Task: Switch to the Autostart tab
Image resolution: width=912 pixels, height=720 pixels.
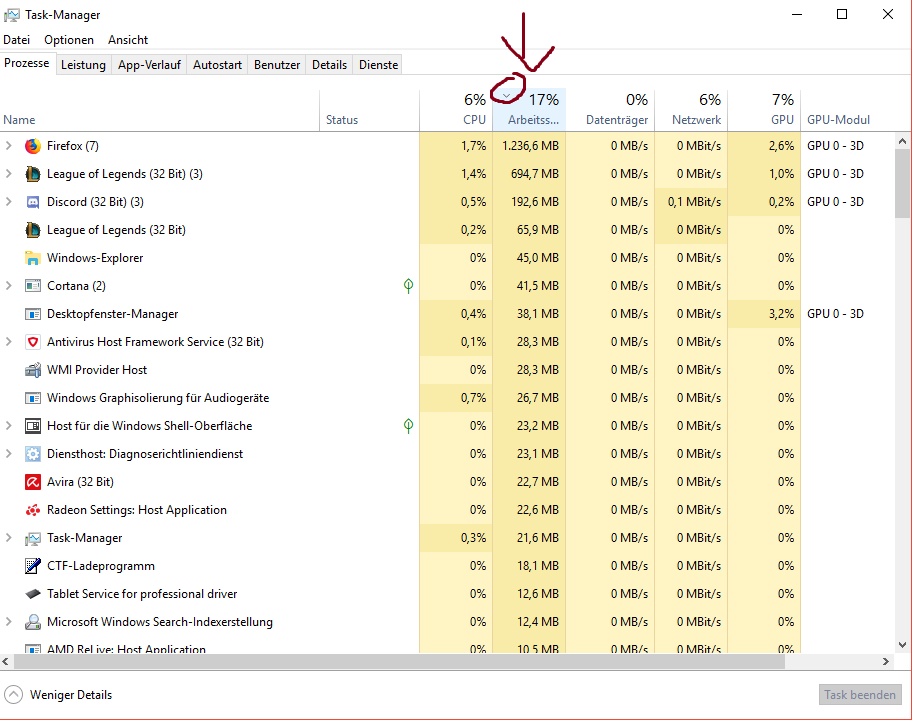Action: click(217, 65)
